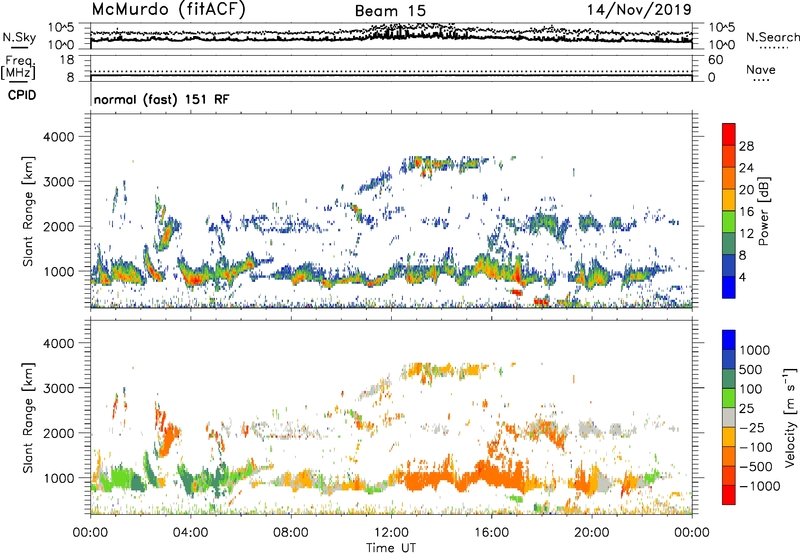The width and height of the screenshot is (800, 554).
Task: Select the 12–16 dB light green power swatch
Action: pos(729,222)
